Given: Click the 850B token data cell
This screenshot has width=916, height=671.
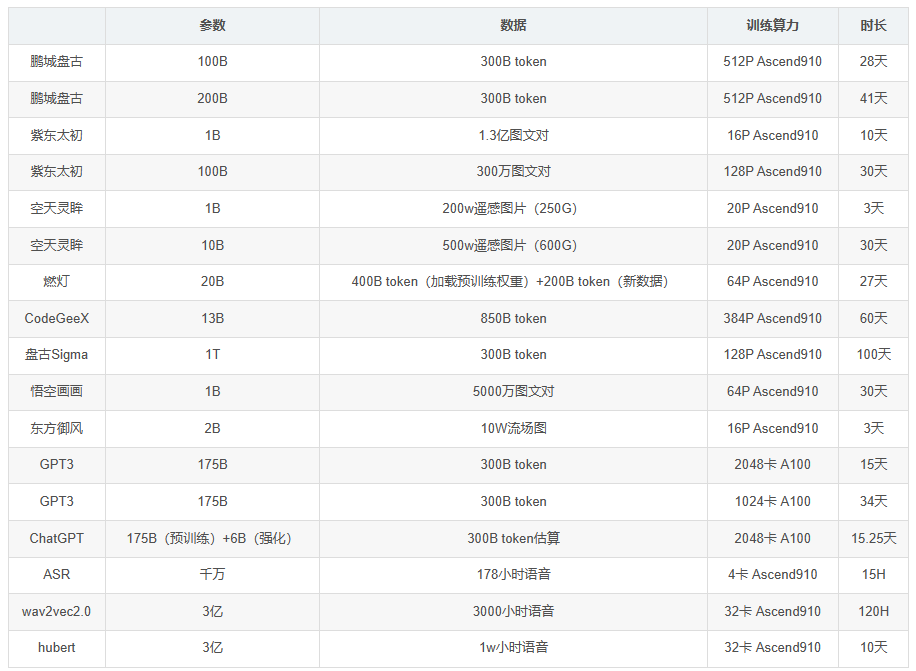Looking at the screenshot, I should tap(513, 318).
